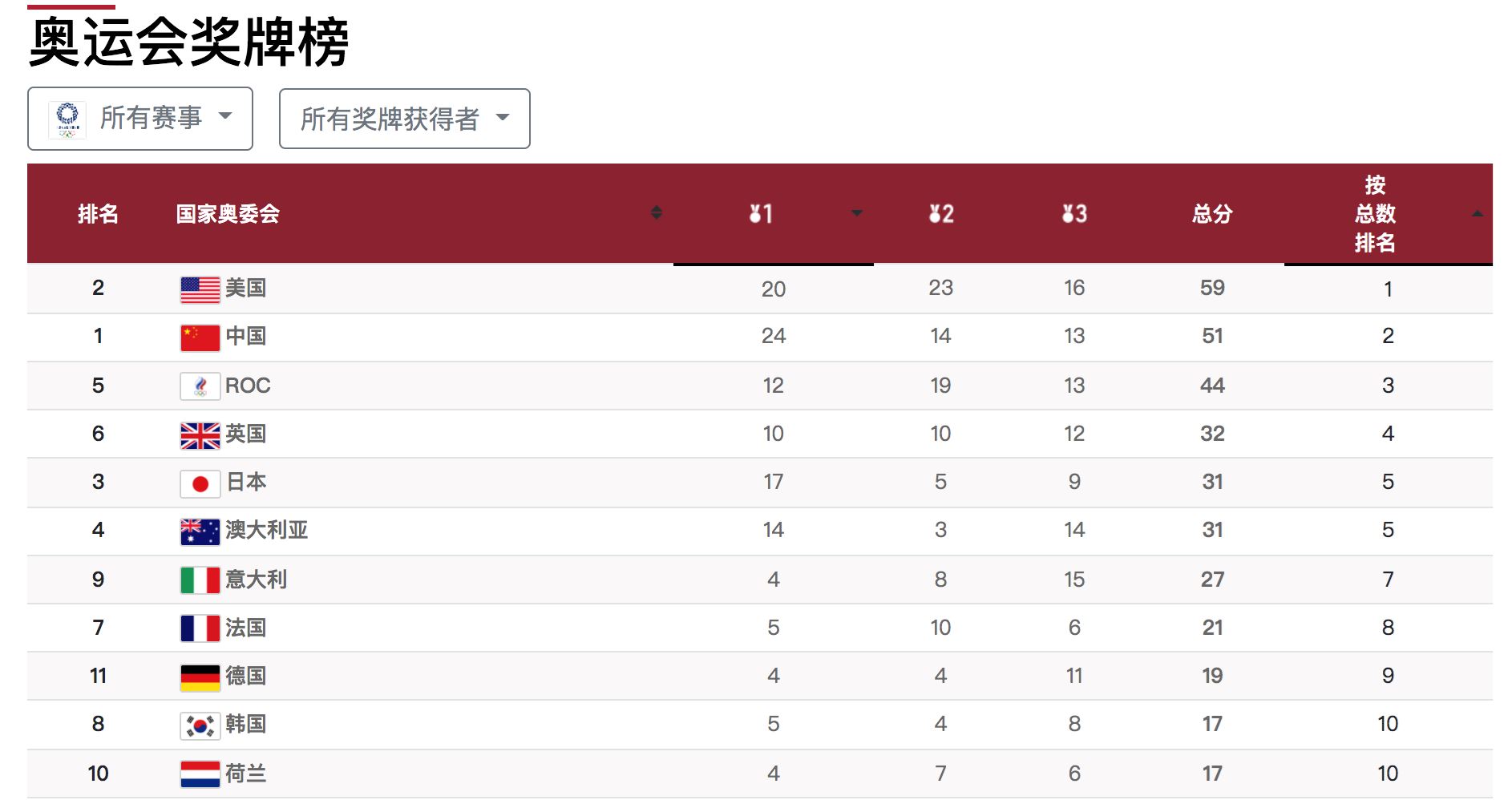Open the 法国 country link
This screenshot has width=1512, height=800.
click(x=245, y=628)
